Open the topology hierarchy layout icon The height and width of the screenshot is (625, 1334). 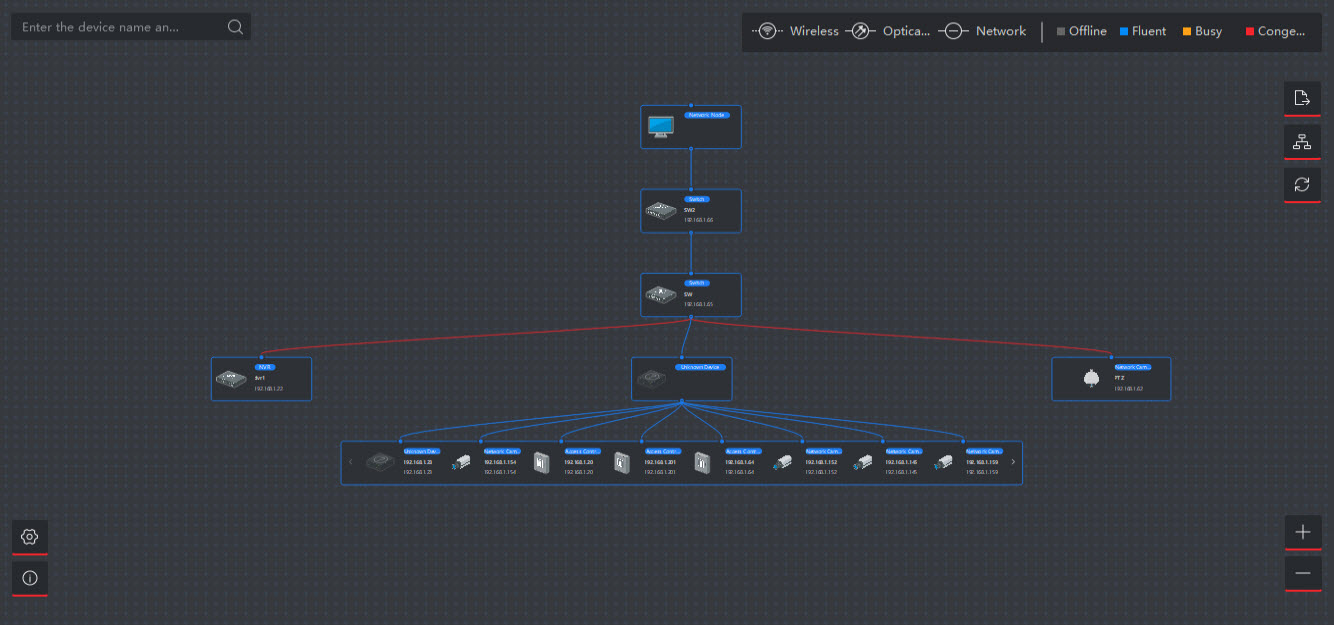1302,142
